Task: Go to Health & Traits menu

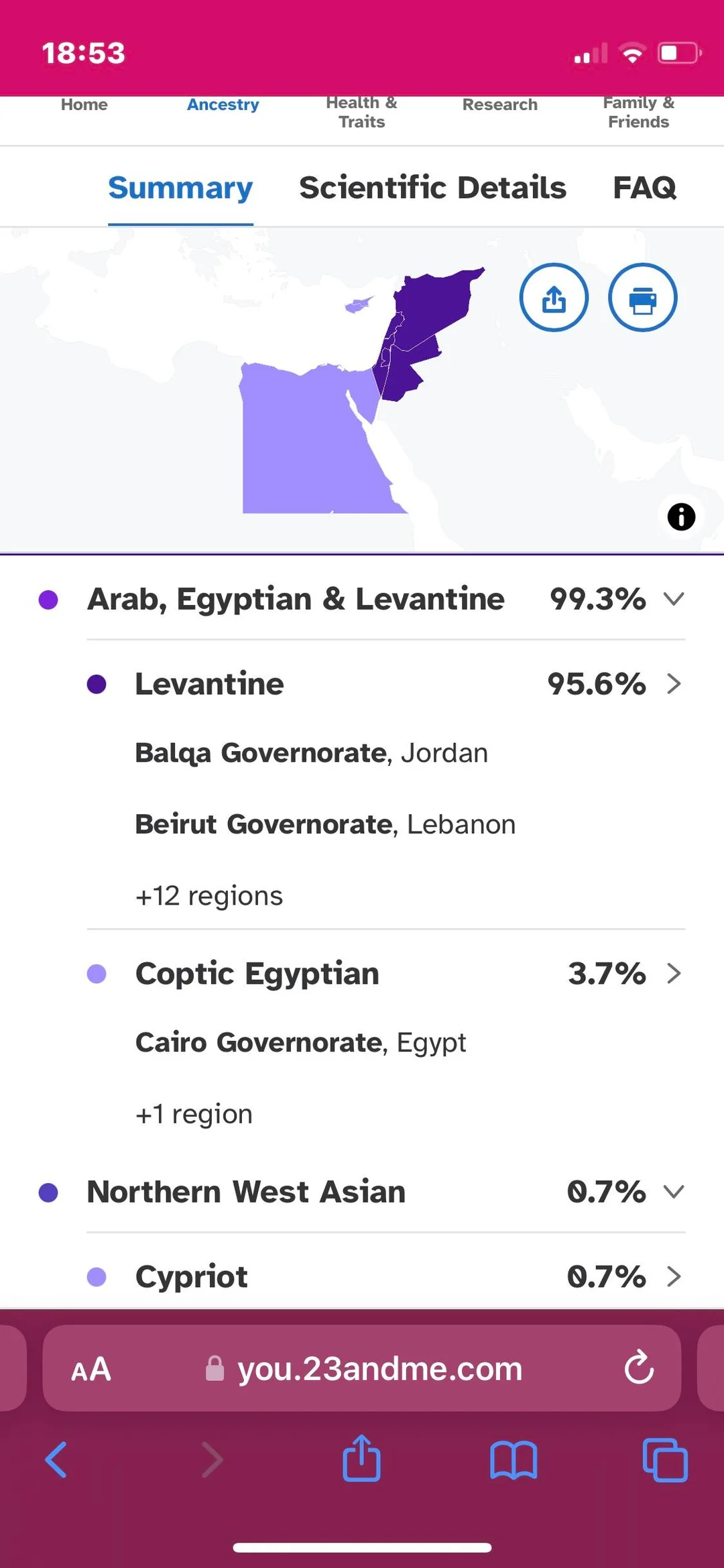Action: point(362,112)
